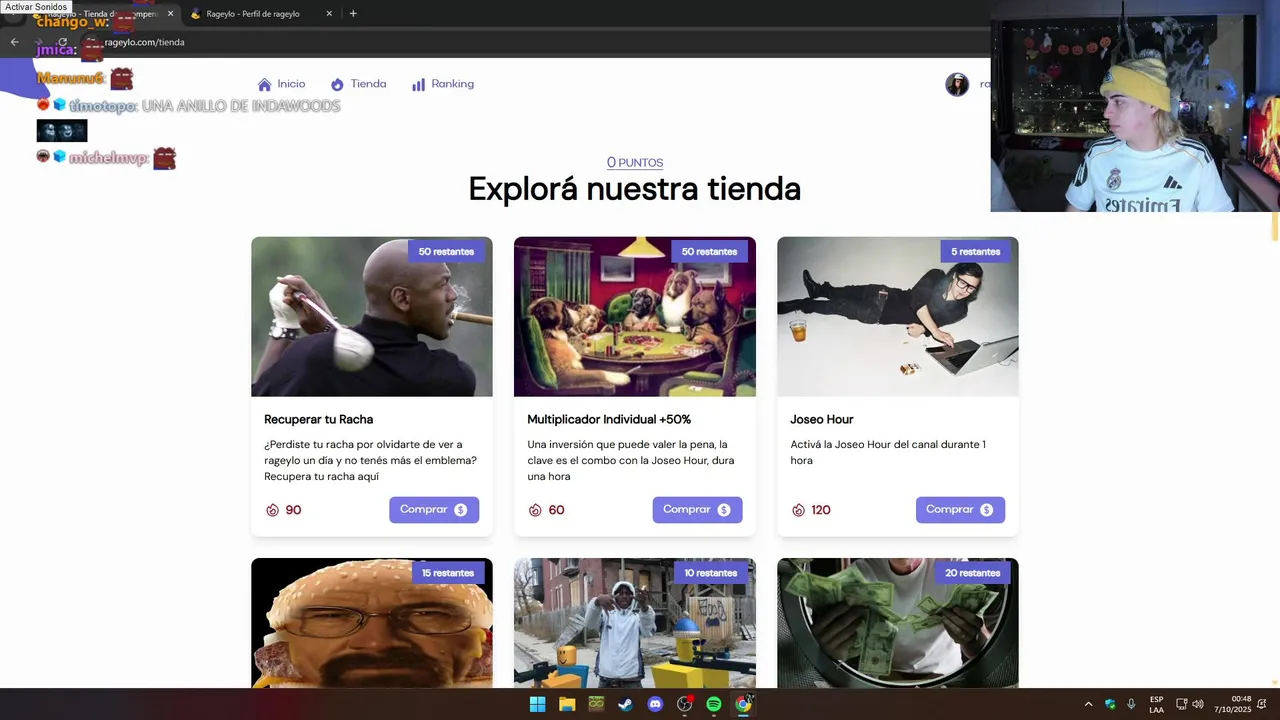Viewport: 1280px width, 720px height.
Task: Click the flame price icon next to 90
Action: click(x=272, y=510)
